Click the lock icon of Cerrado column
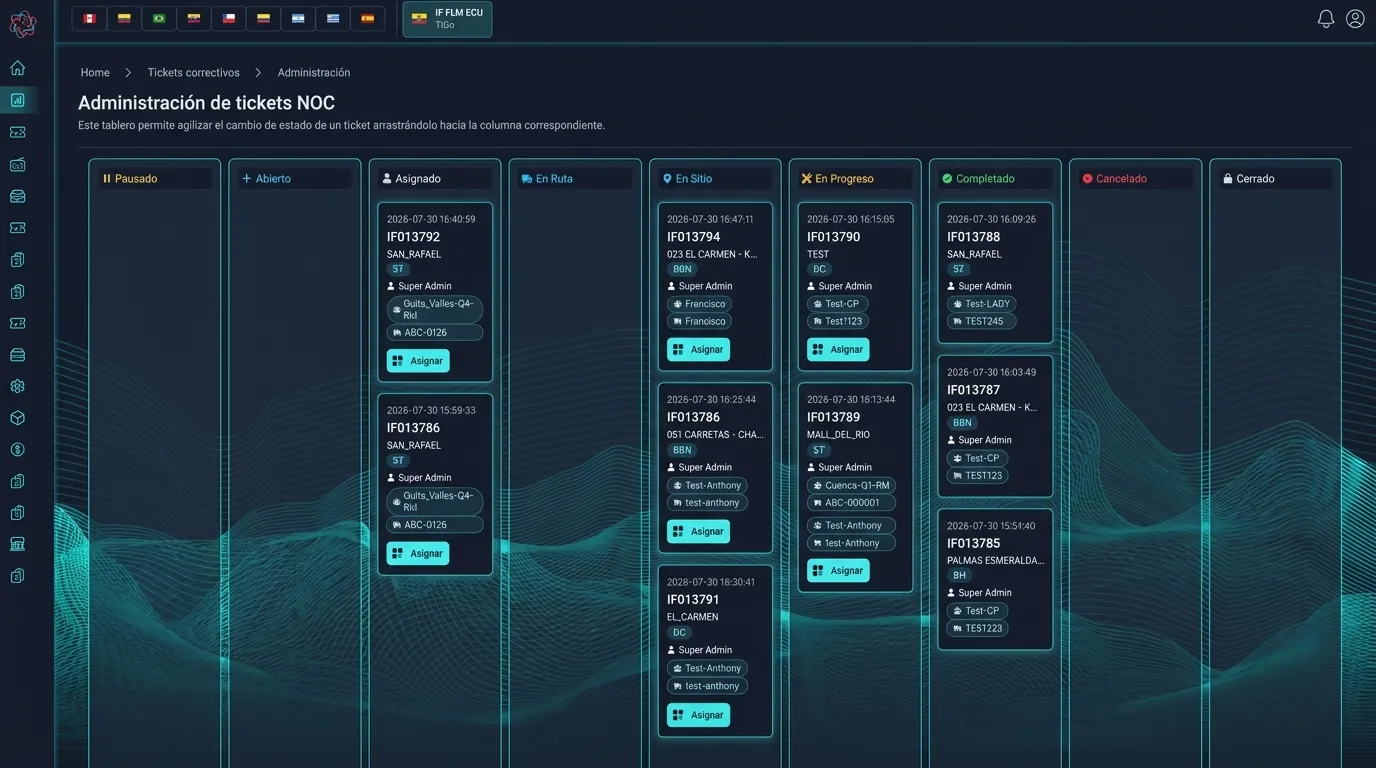This screenshot has width=1376, height=768. click(1227, 179)
